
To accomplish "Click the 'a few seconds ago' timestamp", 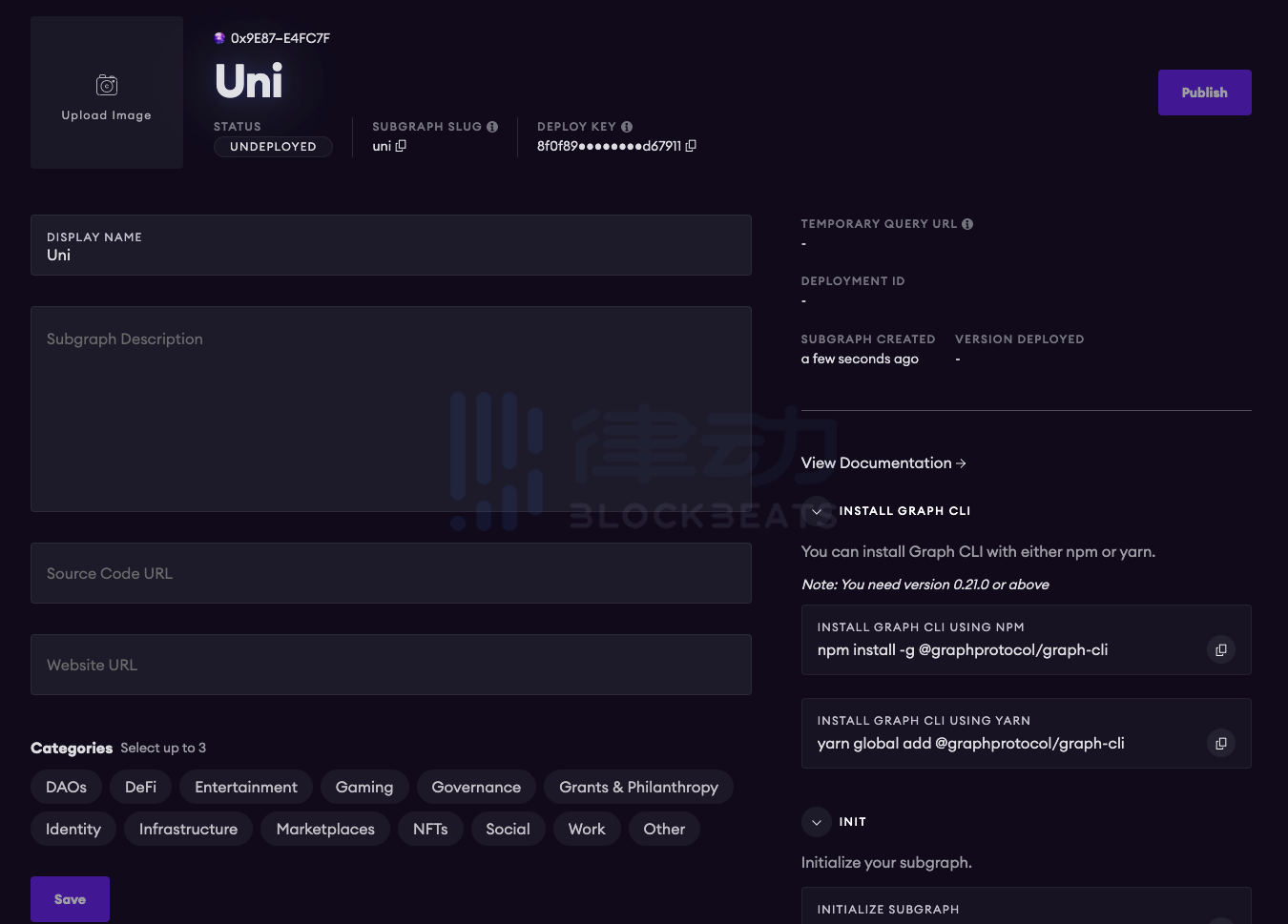I will click(860, 359).
